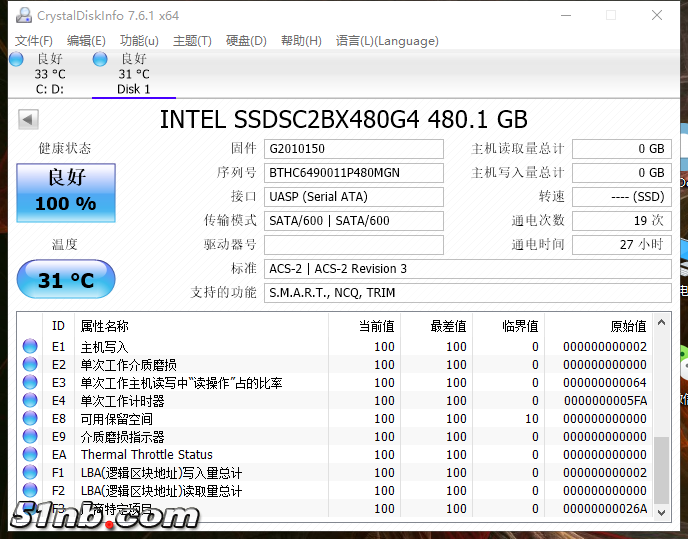Select the C: D: disk status orb
688x539 pixels.
pyautogui.click(x=16, y=59)
